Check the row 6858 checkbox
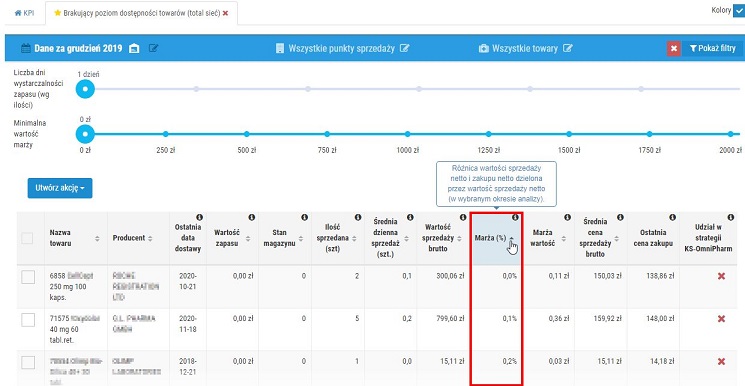745x386 pixels. click(28, 277)
